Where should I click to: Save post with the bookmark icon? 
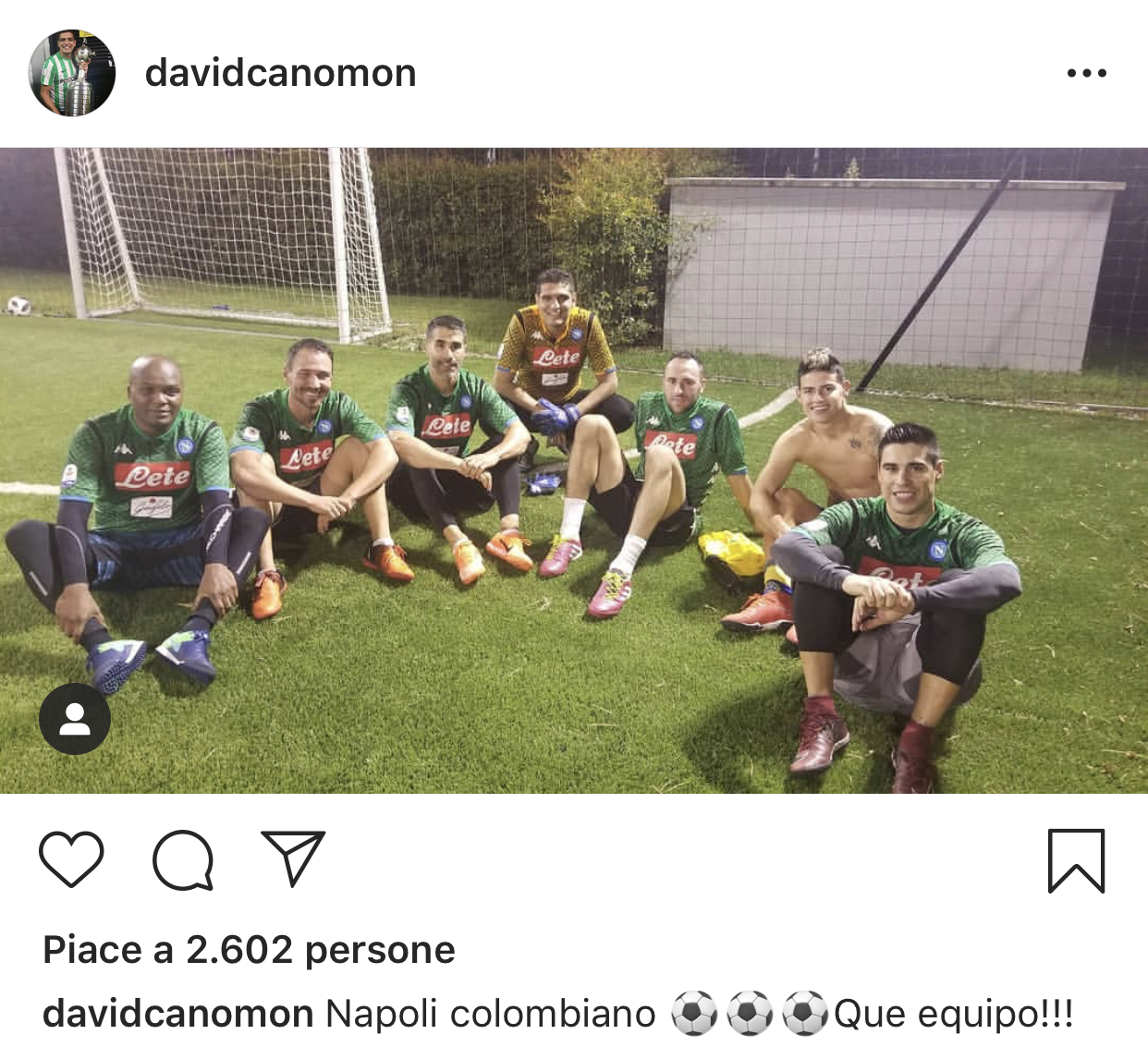pyautogui.click(x=1076, y=861)
